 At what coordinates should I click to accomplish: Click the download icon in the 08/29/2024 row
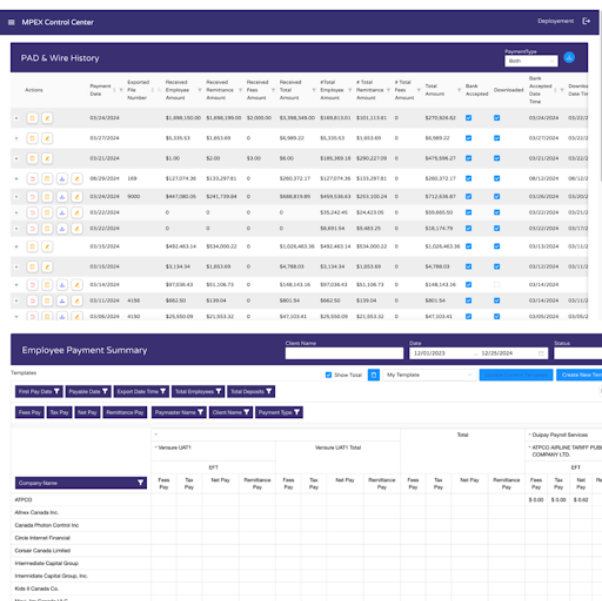(x=62, y=179)
